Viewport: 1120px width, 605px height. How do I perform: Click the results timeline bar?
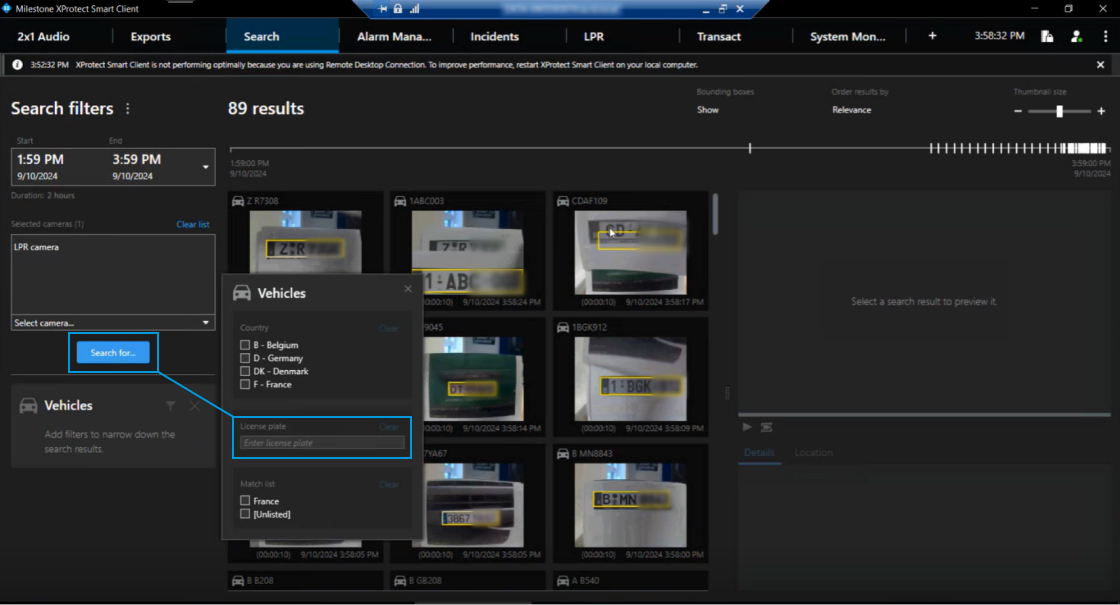(x=669, y=149)
